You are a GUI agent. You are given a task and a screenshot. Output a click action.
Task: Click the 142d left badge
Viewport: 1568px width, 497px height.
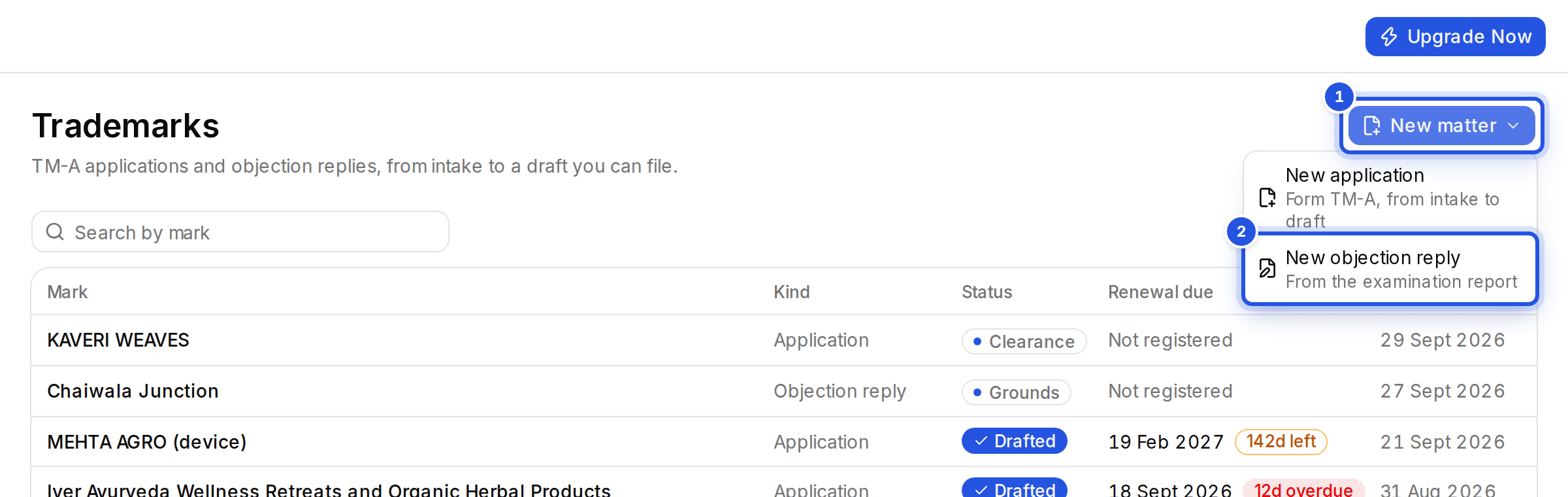coord(1281,441)
